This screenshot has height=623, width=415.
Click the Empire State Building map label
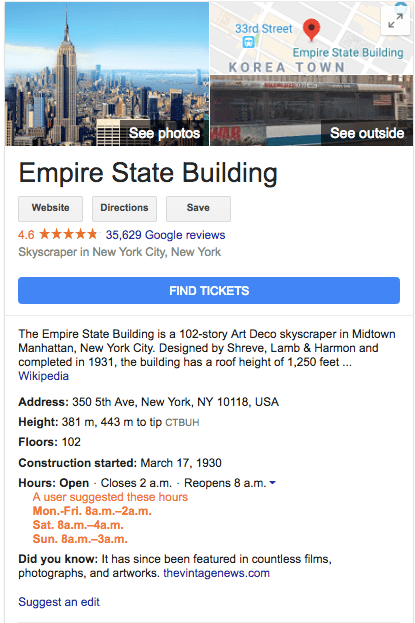348,52
